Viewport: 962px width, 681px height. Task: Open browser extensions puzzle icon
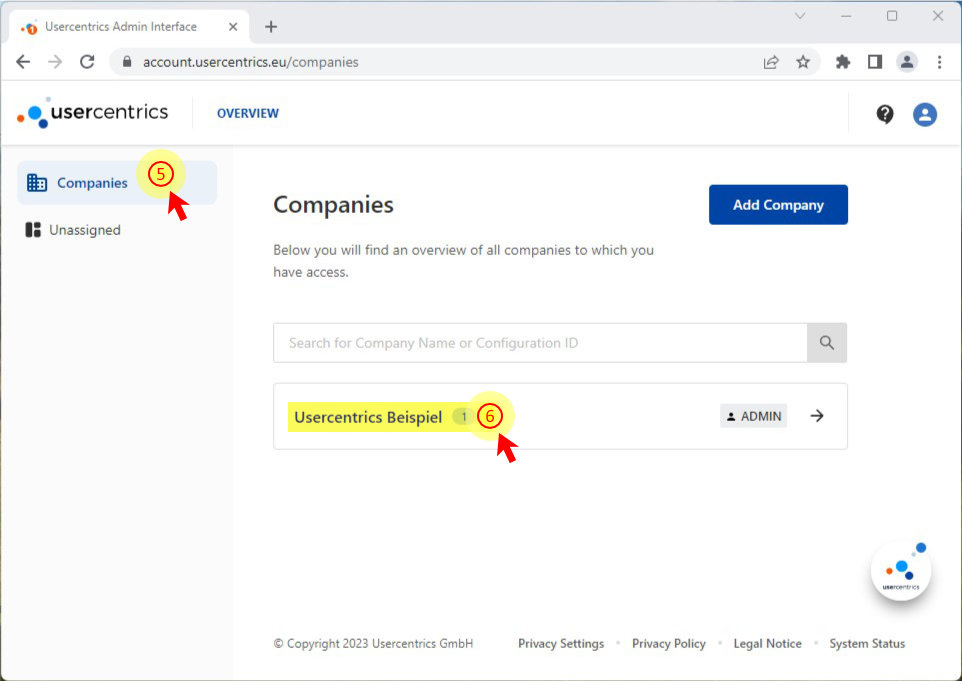pyautogui.click(x=843, y=62)
